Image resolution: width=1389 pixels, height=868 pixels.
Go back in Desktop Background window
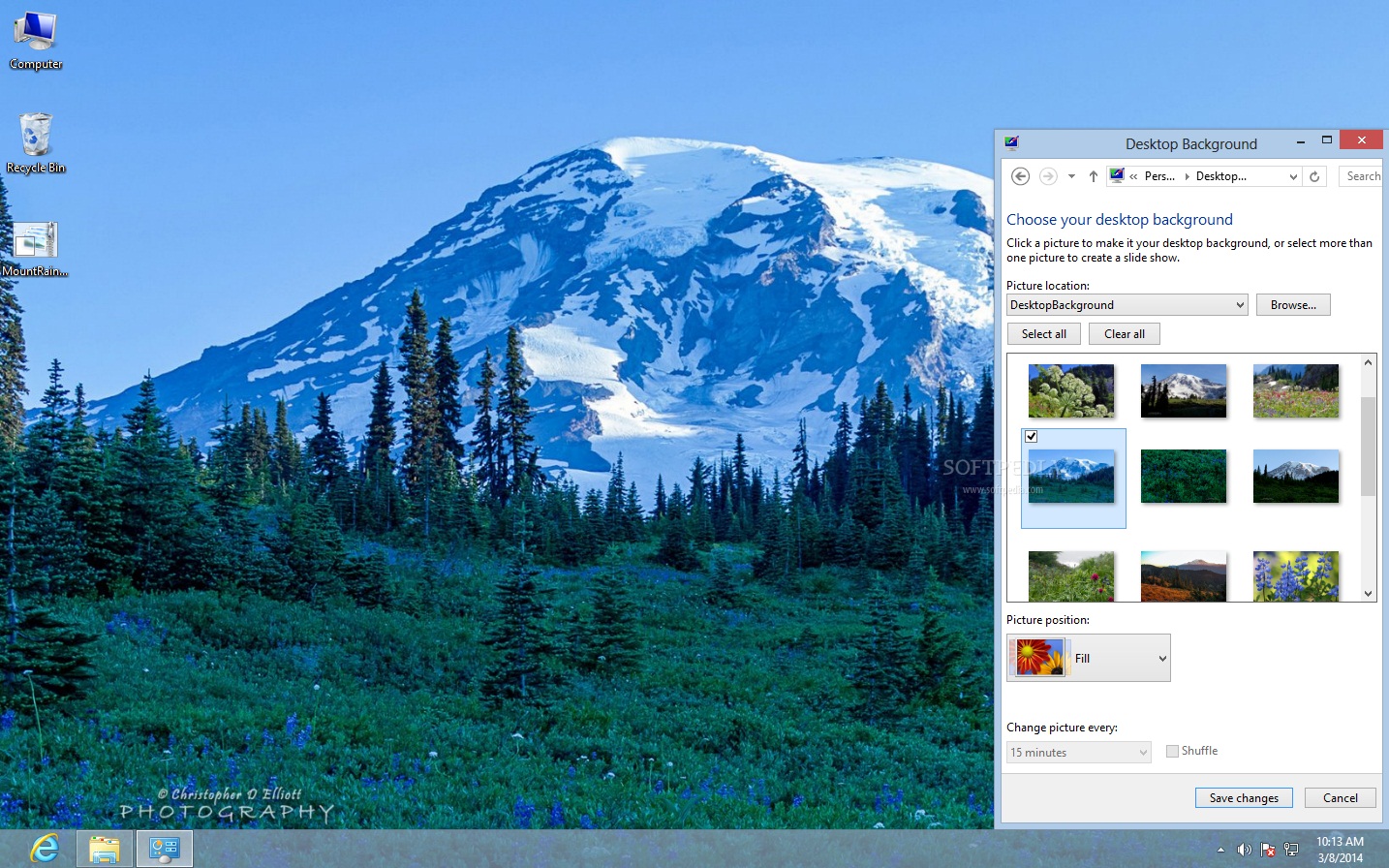coord(1020,176)
